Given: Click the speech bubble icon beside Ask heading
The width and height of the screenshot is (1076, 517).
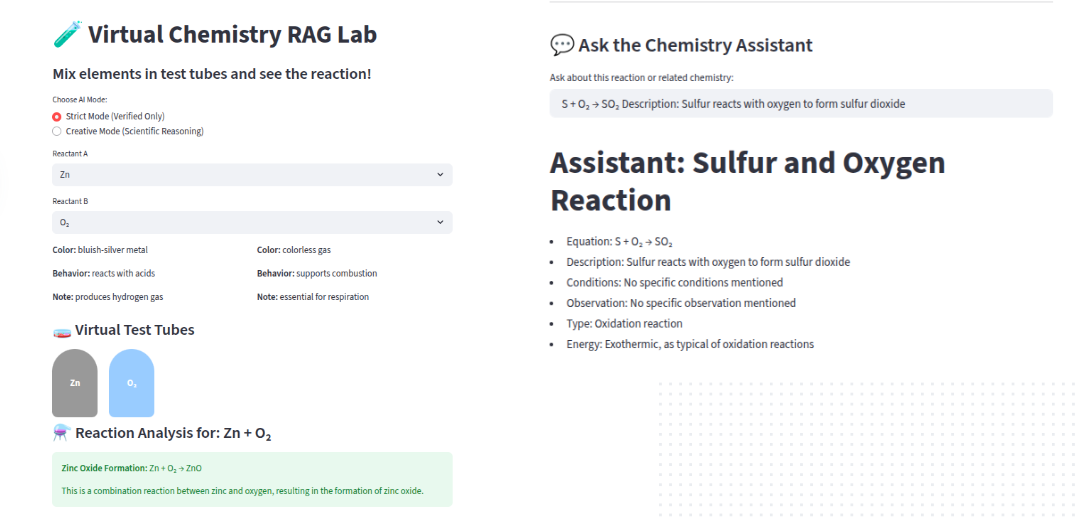Looking at the screenshot, I should (x=561, y=45).
